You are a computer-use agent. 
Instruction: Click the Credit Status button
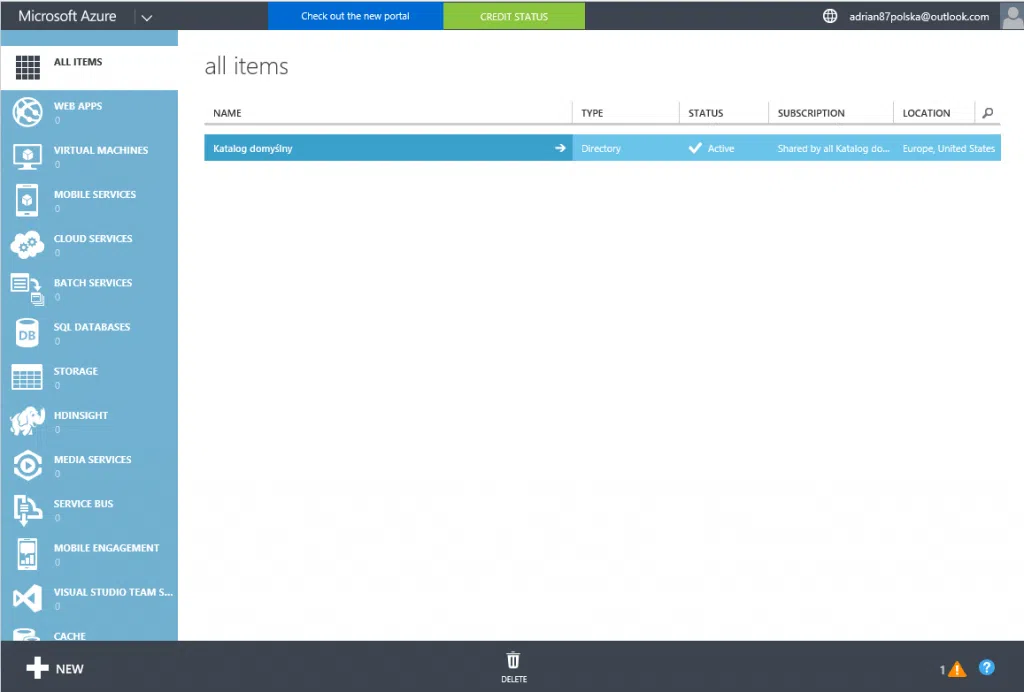[514, 16]
